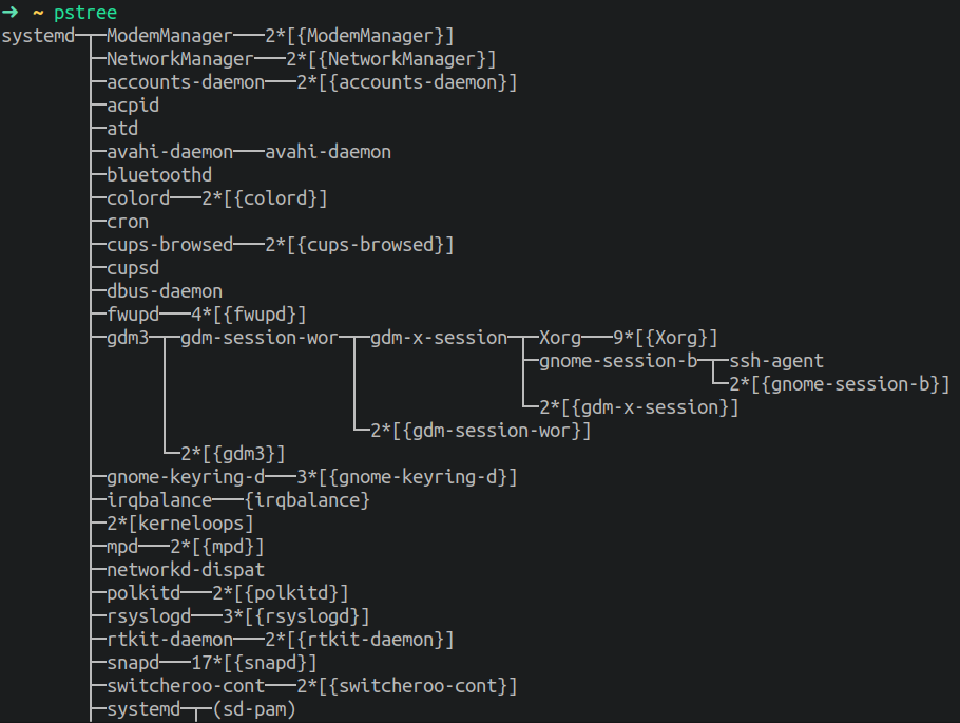This screenshot has width=960, height=723.
Task: Select the (sd-pam) child entry
Action: coord(254,710)
